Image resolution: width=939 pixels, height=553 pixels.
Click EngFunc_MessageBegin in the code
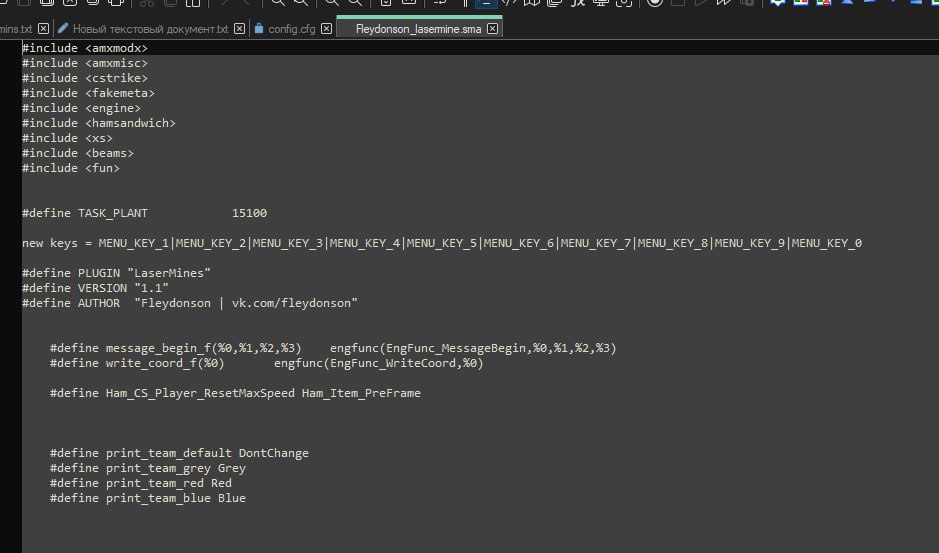pos(456,347)
